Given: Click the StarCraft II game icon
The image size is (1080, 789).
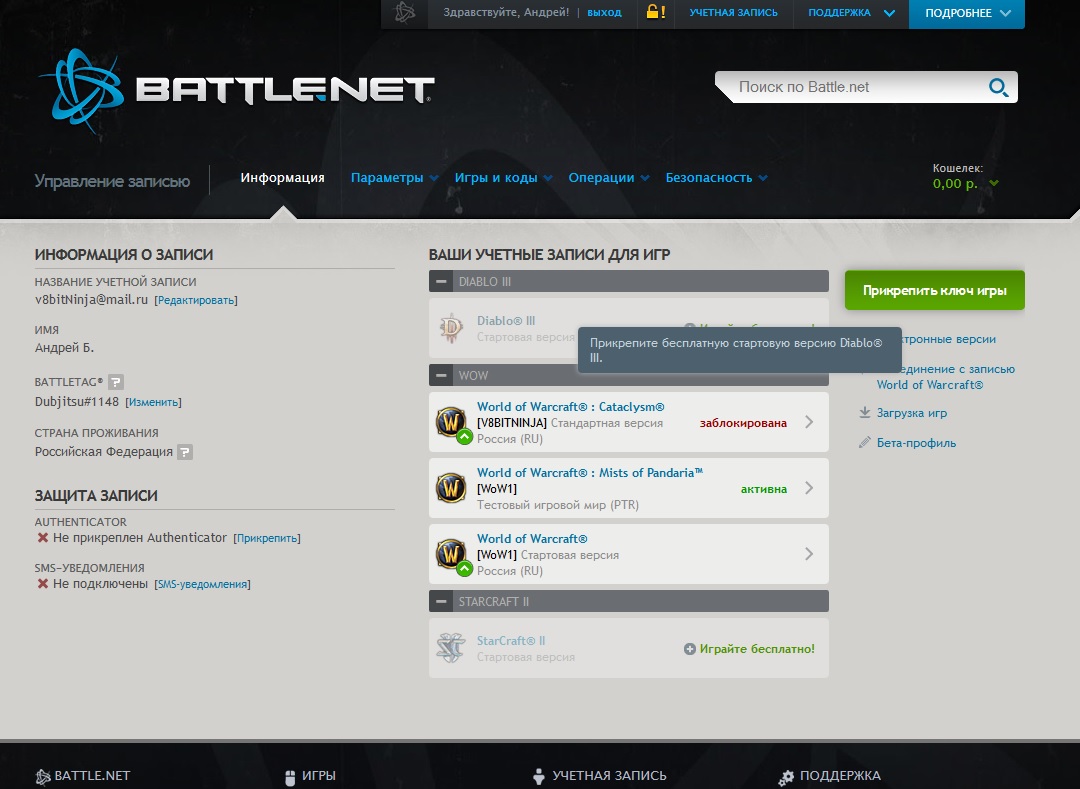Looking at the screenshot, I should tap(451, 648).
